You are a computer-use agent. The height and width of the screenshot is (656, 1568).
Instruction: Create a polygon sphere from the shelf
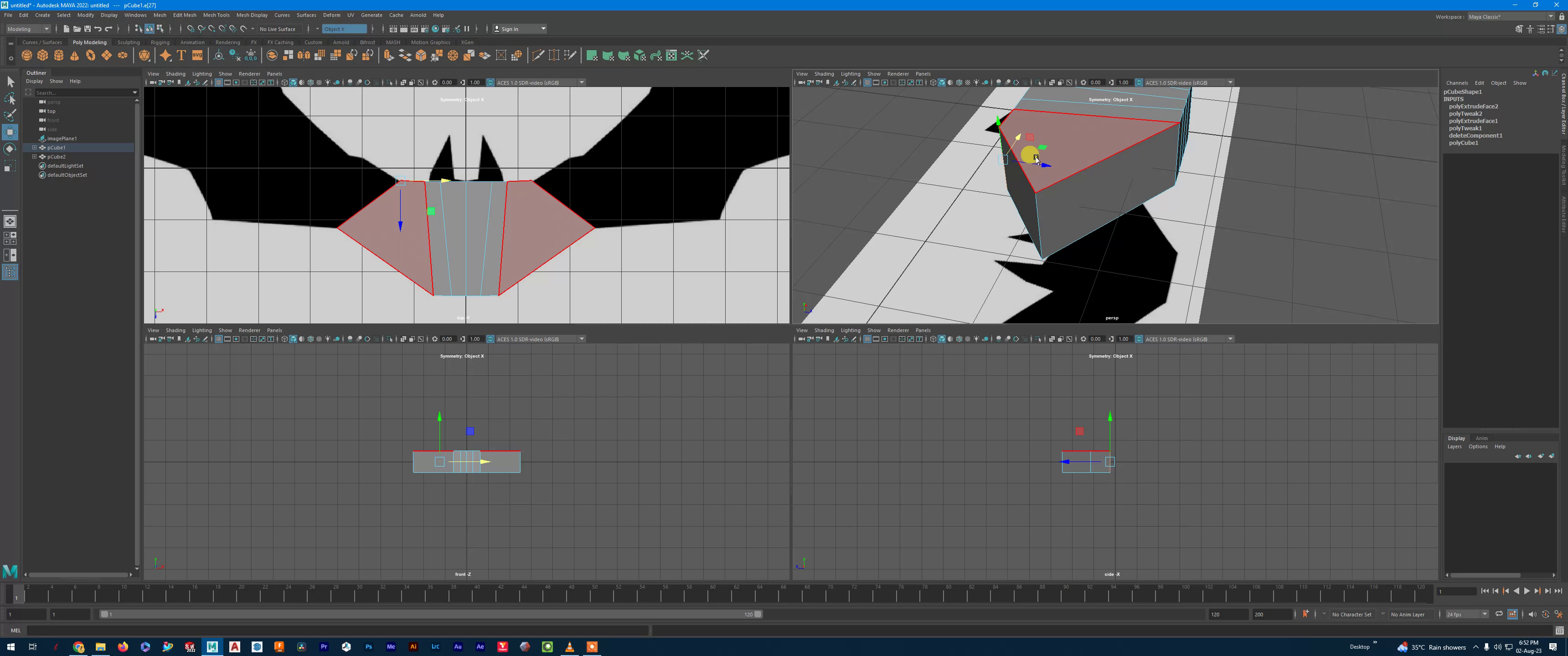point(27,56)
